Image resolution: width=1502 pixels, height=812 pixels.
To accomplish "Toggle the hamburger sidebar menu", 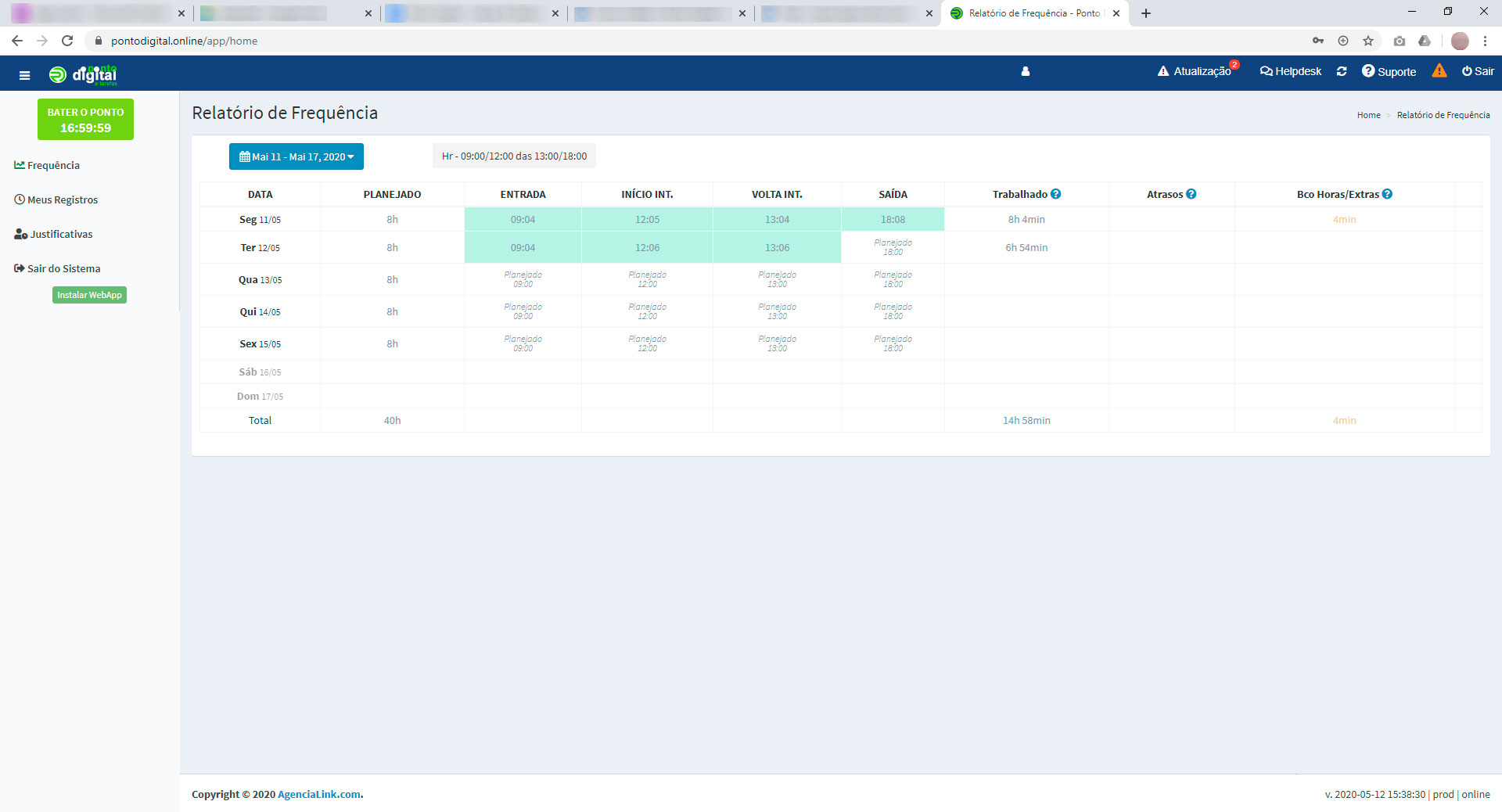I will coord(24,75).
